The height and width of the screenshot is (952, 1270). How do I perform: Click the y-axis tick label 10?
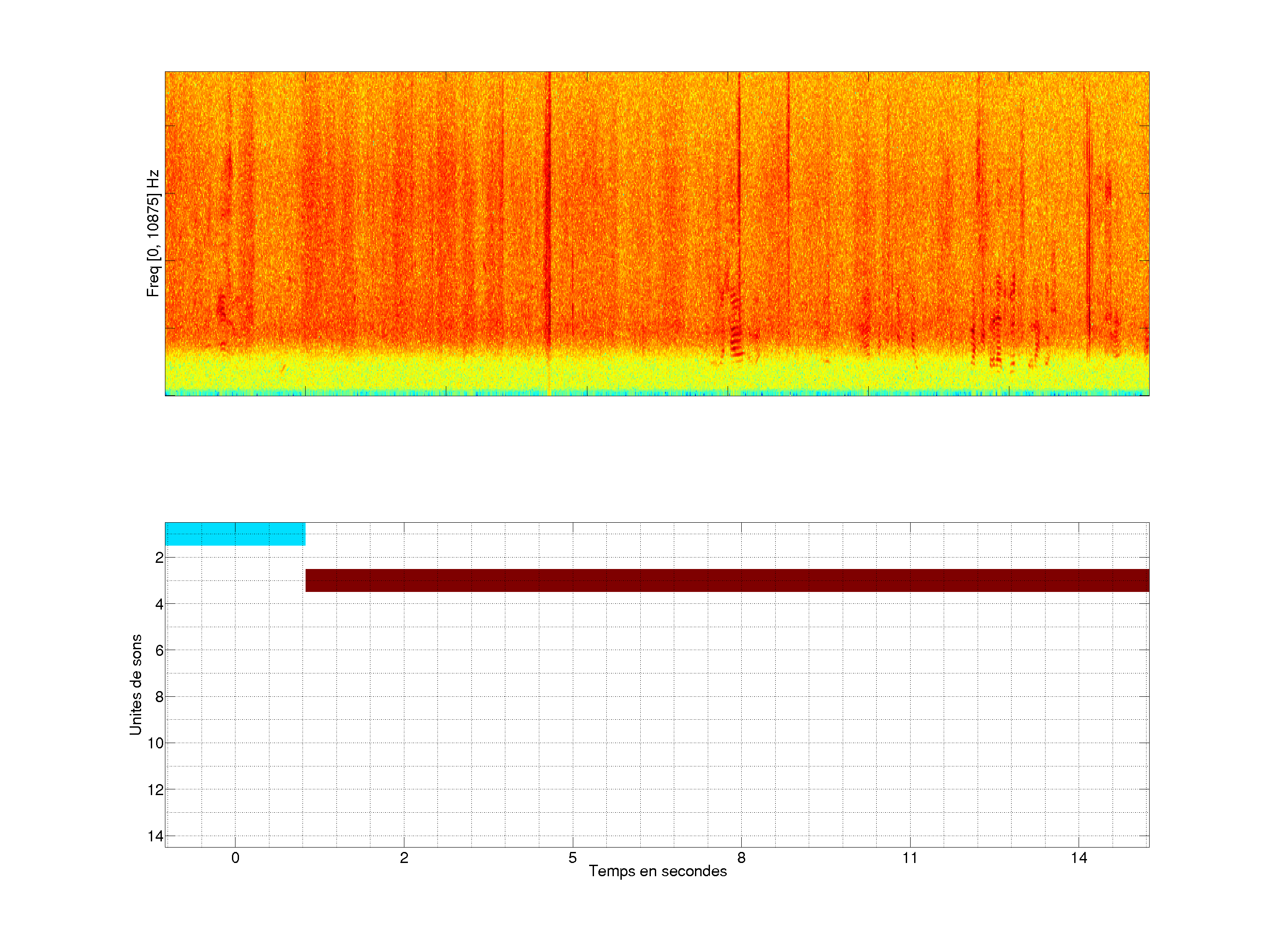pos(155,743)
